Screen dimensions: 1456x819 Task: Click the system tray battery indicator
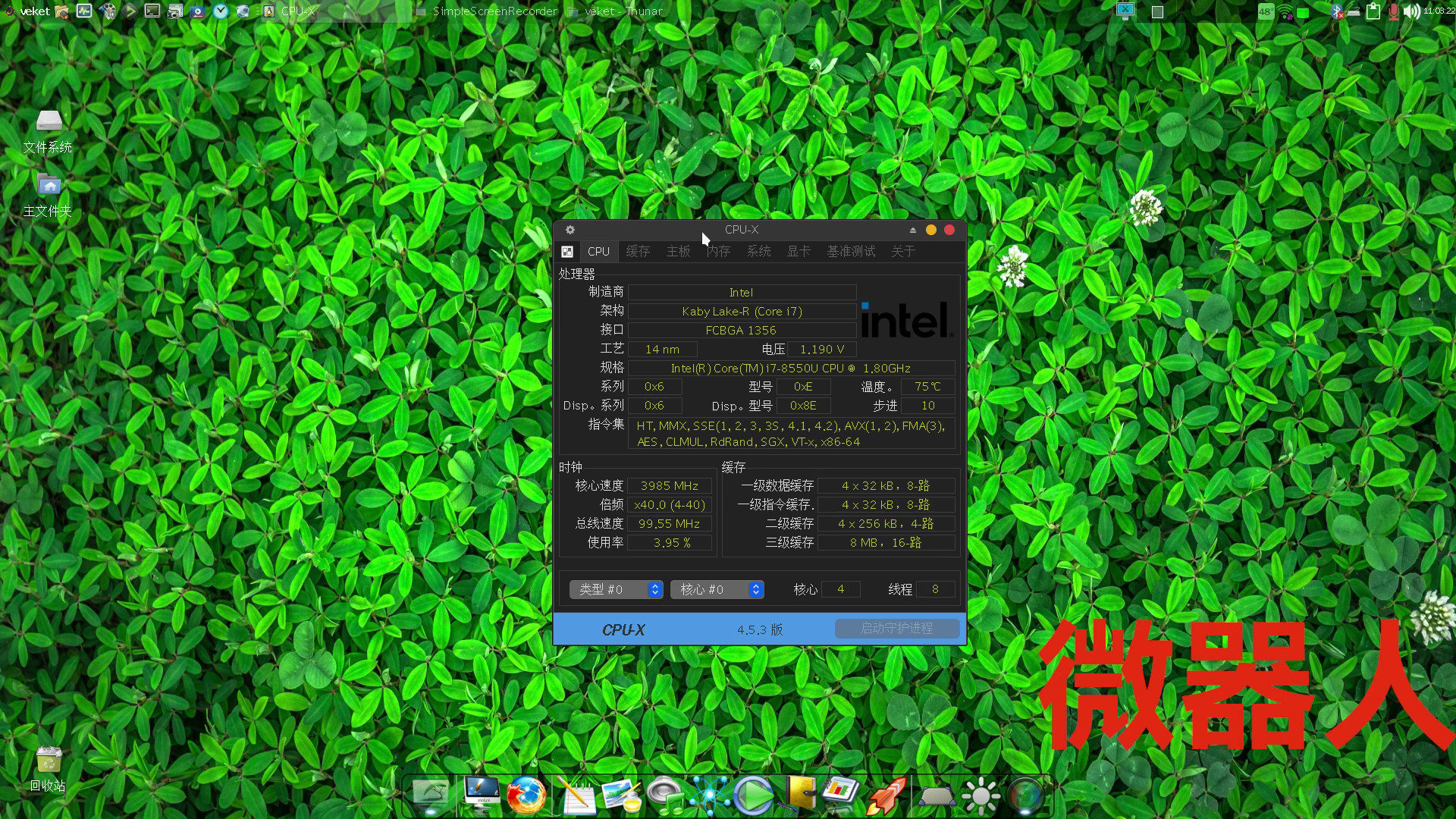pos(1304,10)
